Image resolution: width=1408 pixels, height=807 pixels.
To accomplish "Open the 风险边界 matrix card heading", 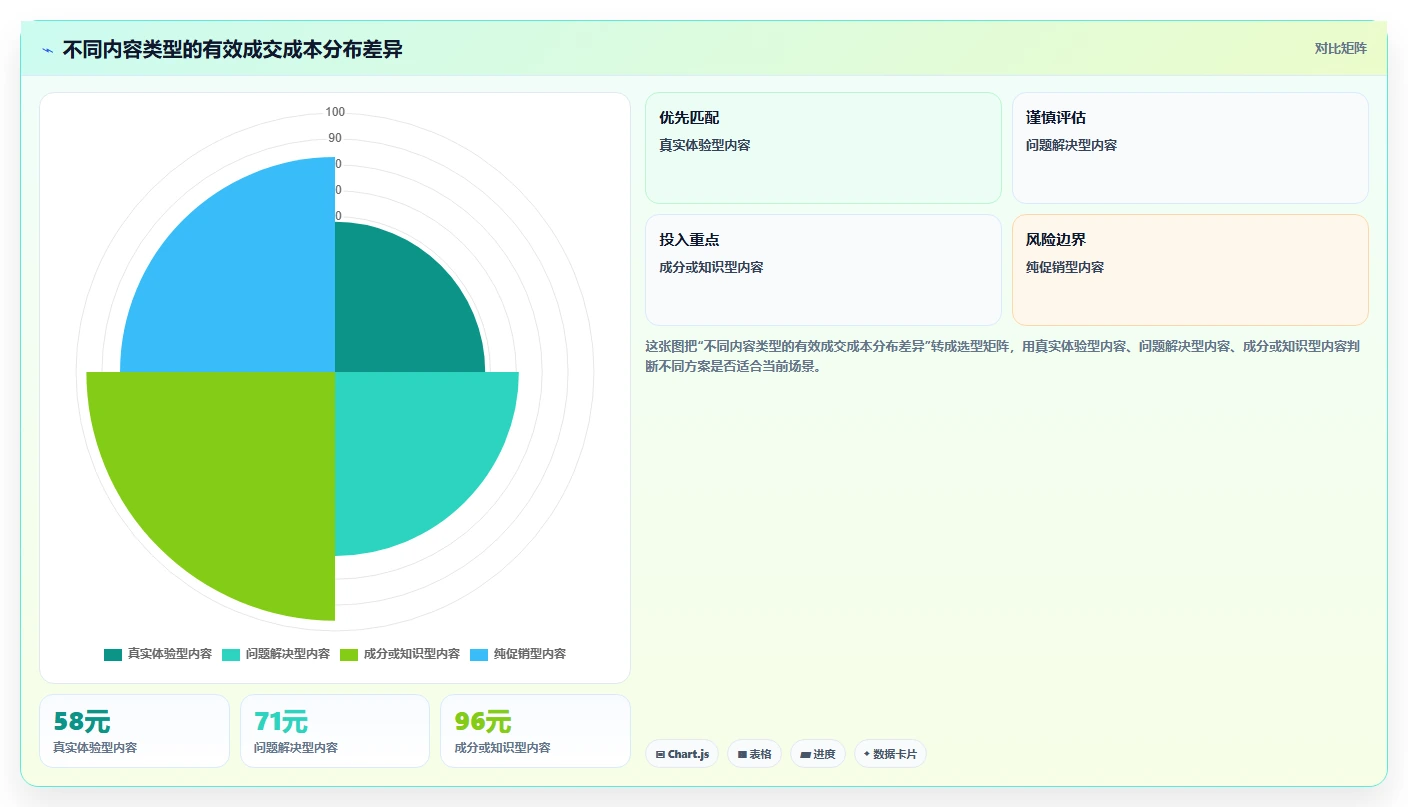I will click(1056, 240).
